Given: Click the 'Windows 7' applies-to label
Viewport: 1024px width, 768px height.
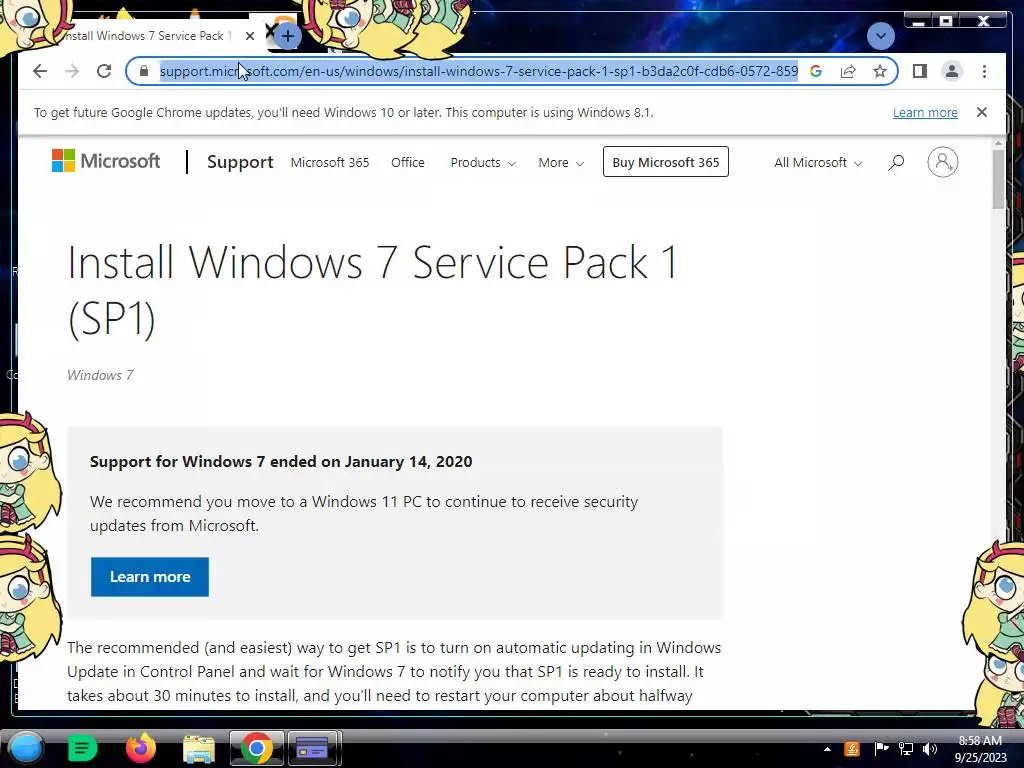Looking at the screenshot, I should point(100,376).
